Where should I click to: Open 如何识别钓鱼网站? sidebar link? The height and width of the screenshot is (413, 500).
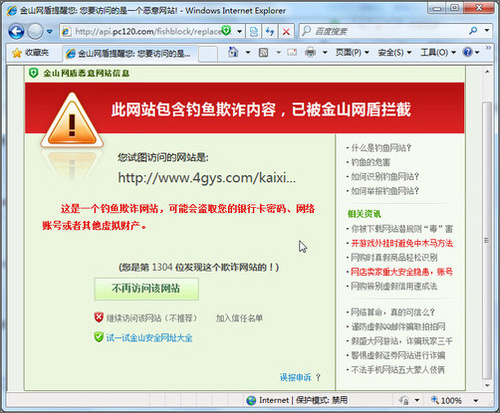[x=385, y=177]
